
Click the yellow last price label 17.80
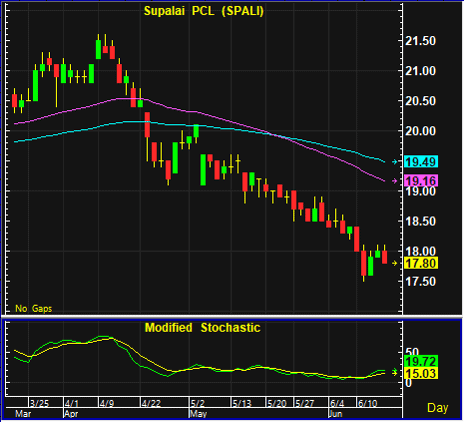coord(421,263)
